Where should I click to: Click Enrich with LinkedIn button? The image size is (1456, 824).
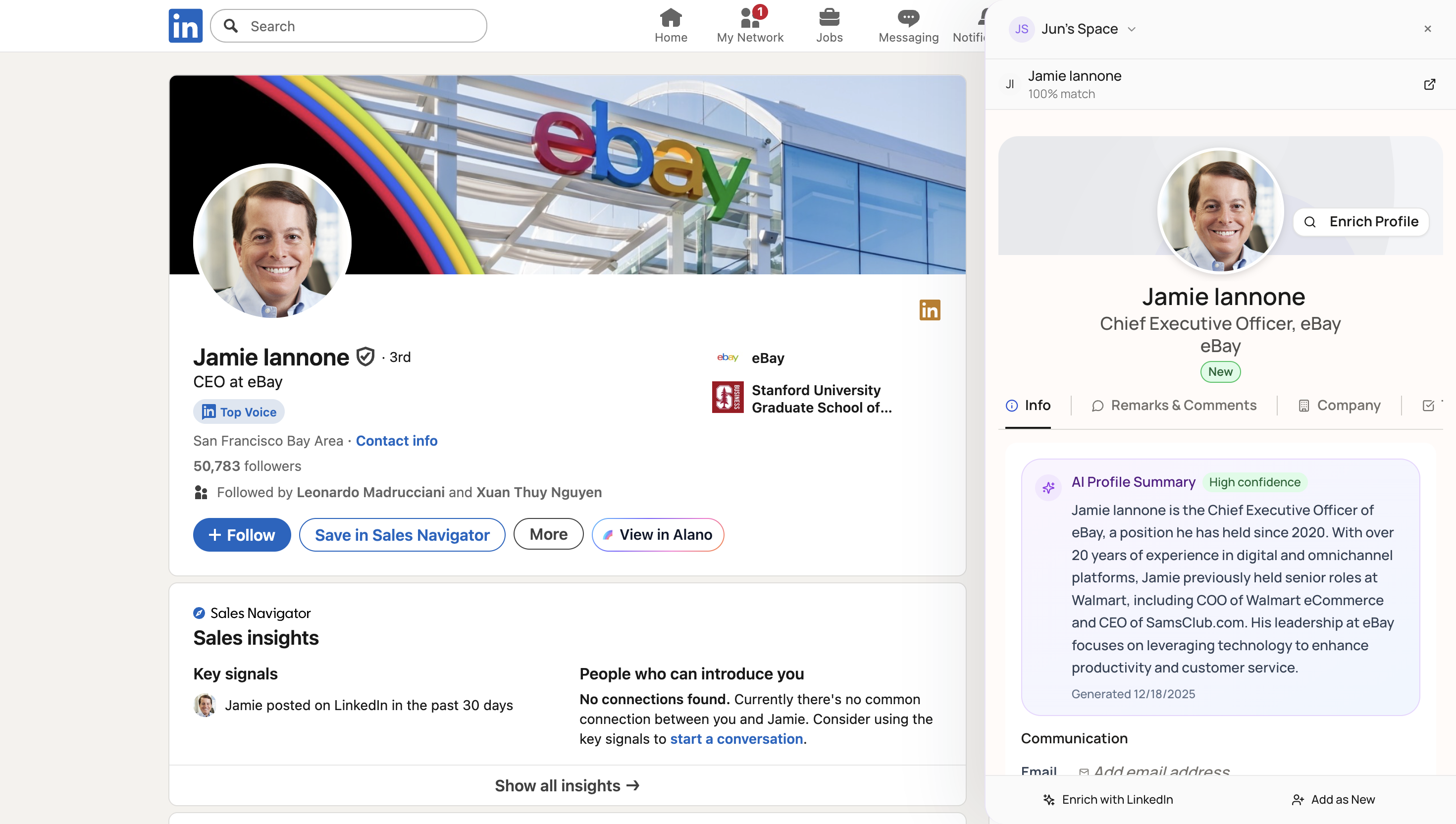click(x=1107, y=799)
